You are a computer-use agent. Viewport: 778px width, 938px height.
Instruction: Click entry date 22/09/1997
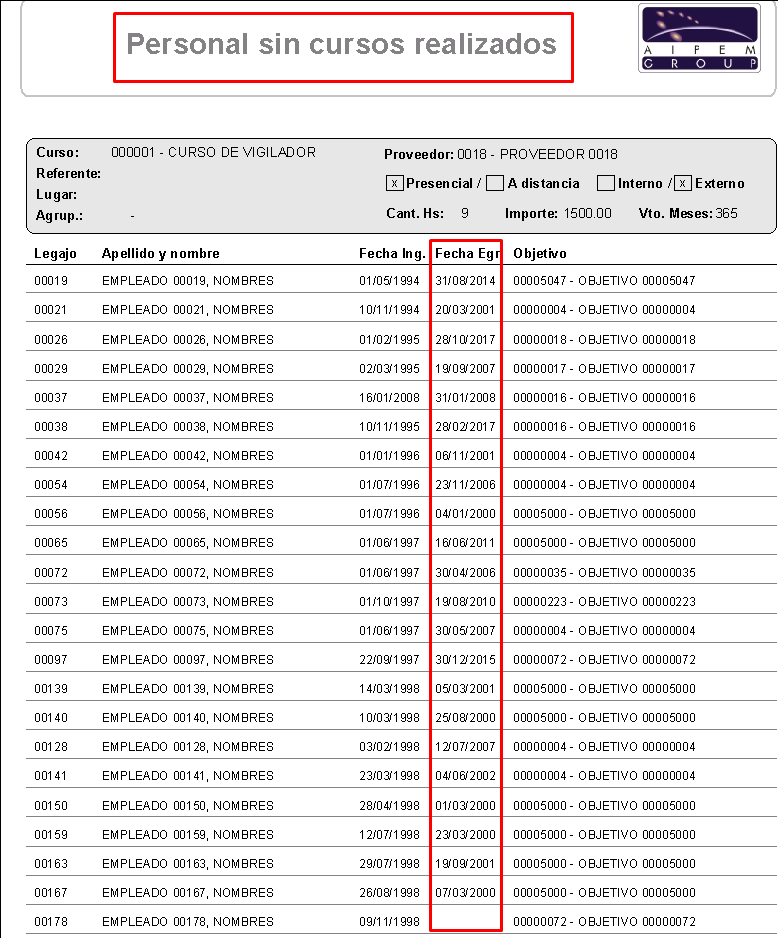pyautogui.click(x=389, y=660)
